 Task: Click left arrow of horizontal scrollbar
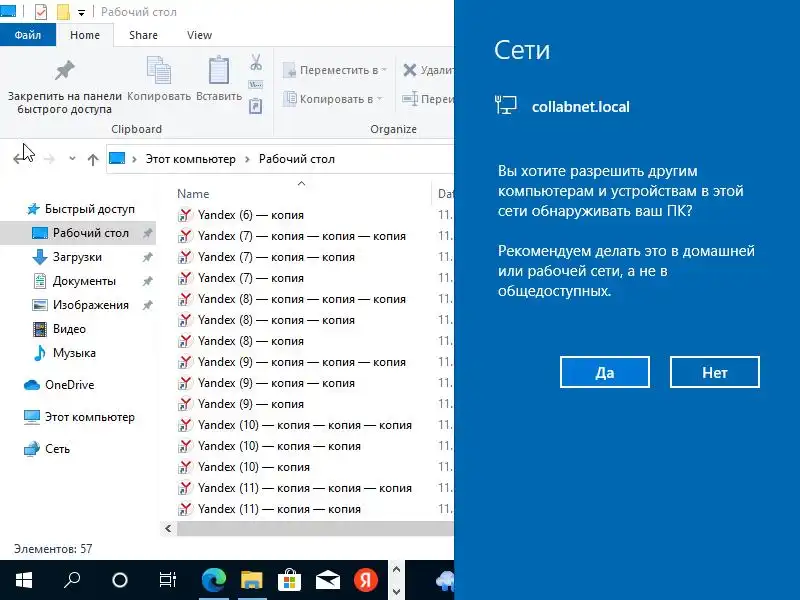click(x=168, y=529)
